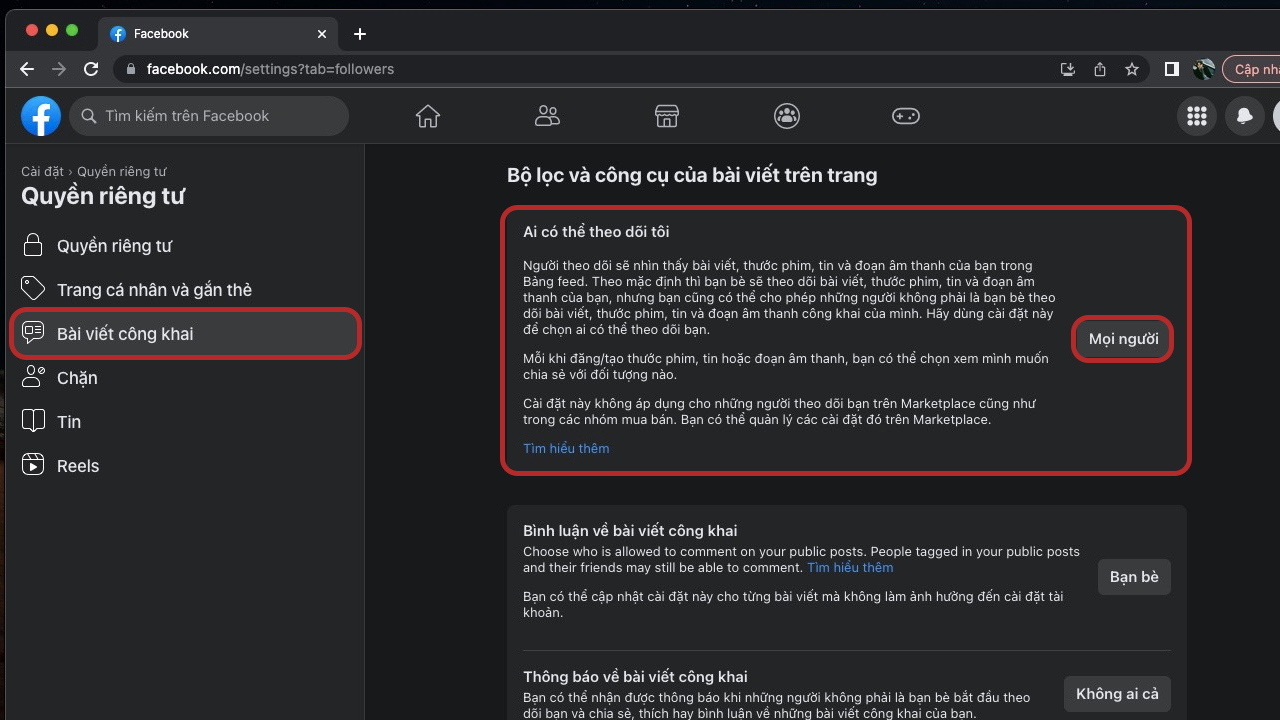
Task: Click 'Tìm hiểu thêm' in comments section
Action: click(850, 567)
